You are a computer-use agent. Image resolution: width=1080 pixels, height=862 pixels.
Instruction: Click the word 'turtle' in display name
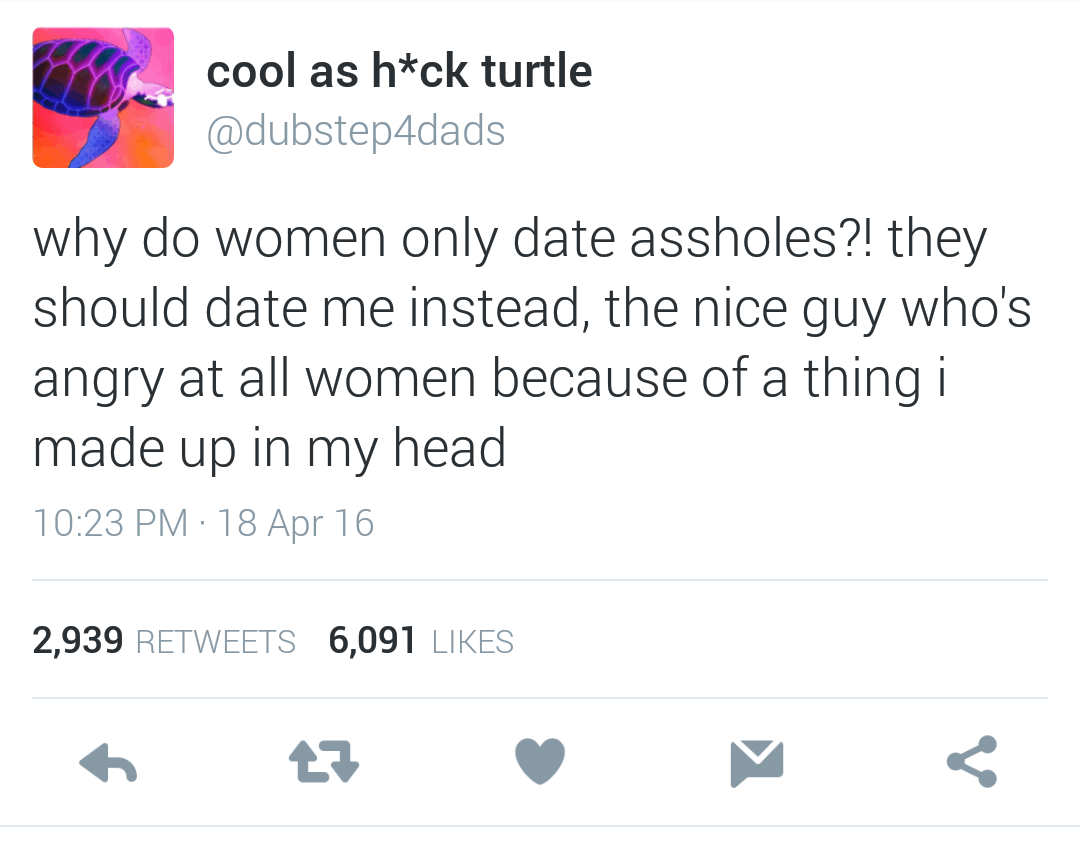(537, 71)
